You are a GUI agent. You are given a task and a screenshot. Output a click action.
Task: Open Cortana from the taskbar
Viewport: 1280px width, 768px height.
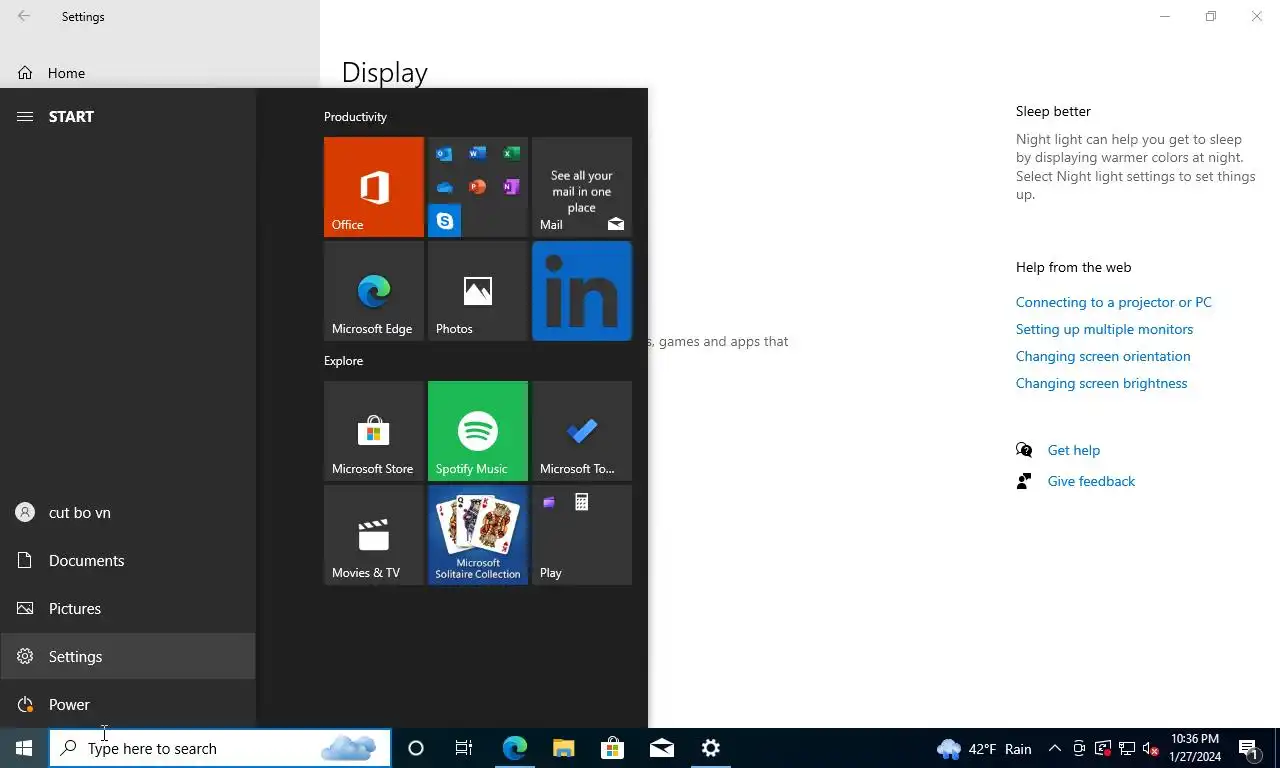coord(416,748)
